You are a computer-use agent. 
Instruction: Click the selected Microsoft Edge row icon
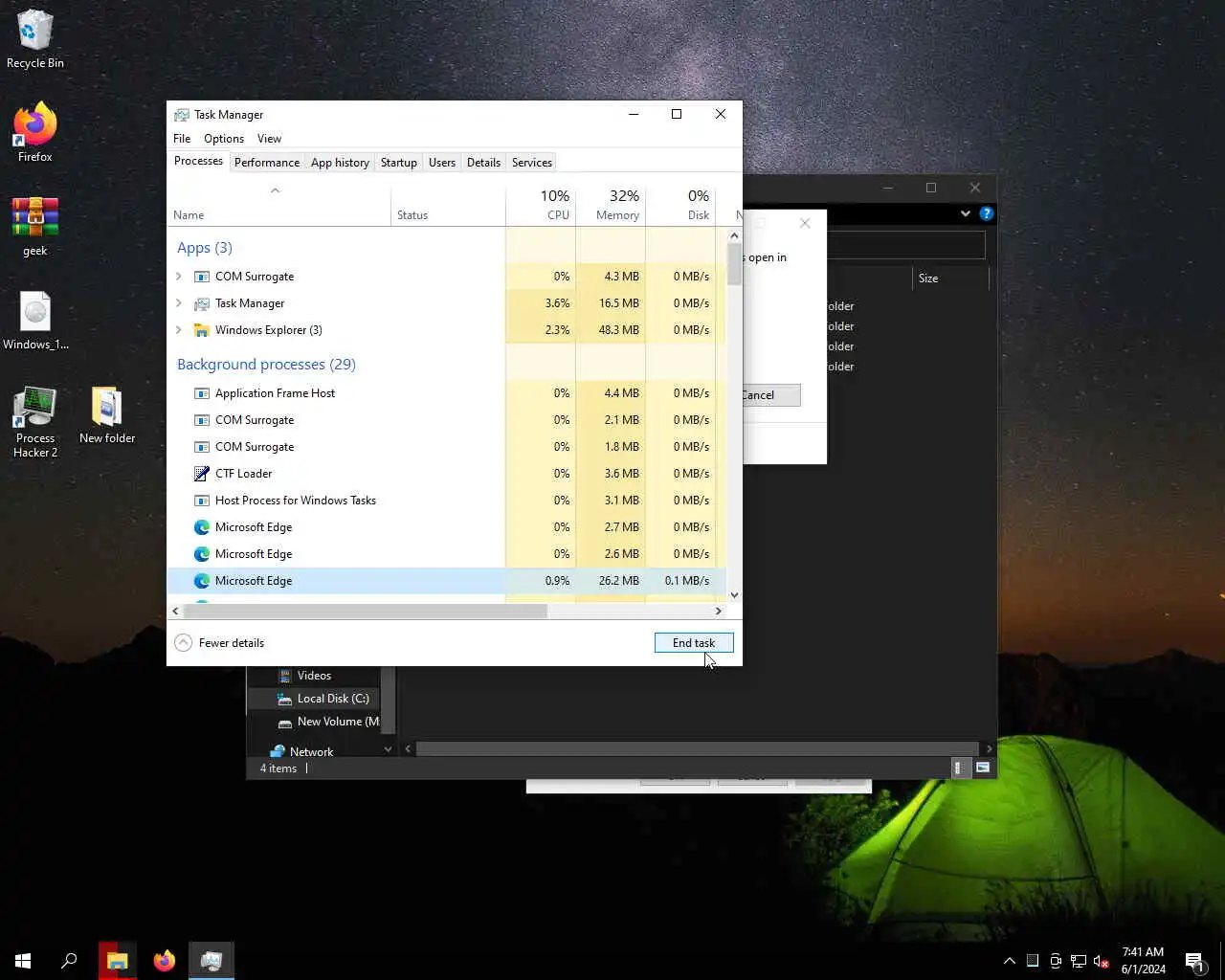(201, 581)
